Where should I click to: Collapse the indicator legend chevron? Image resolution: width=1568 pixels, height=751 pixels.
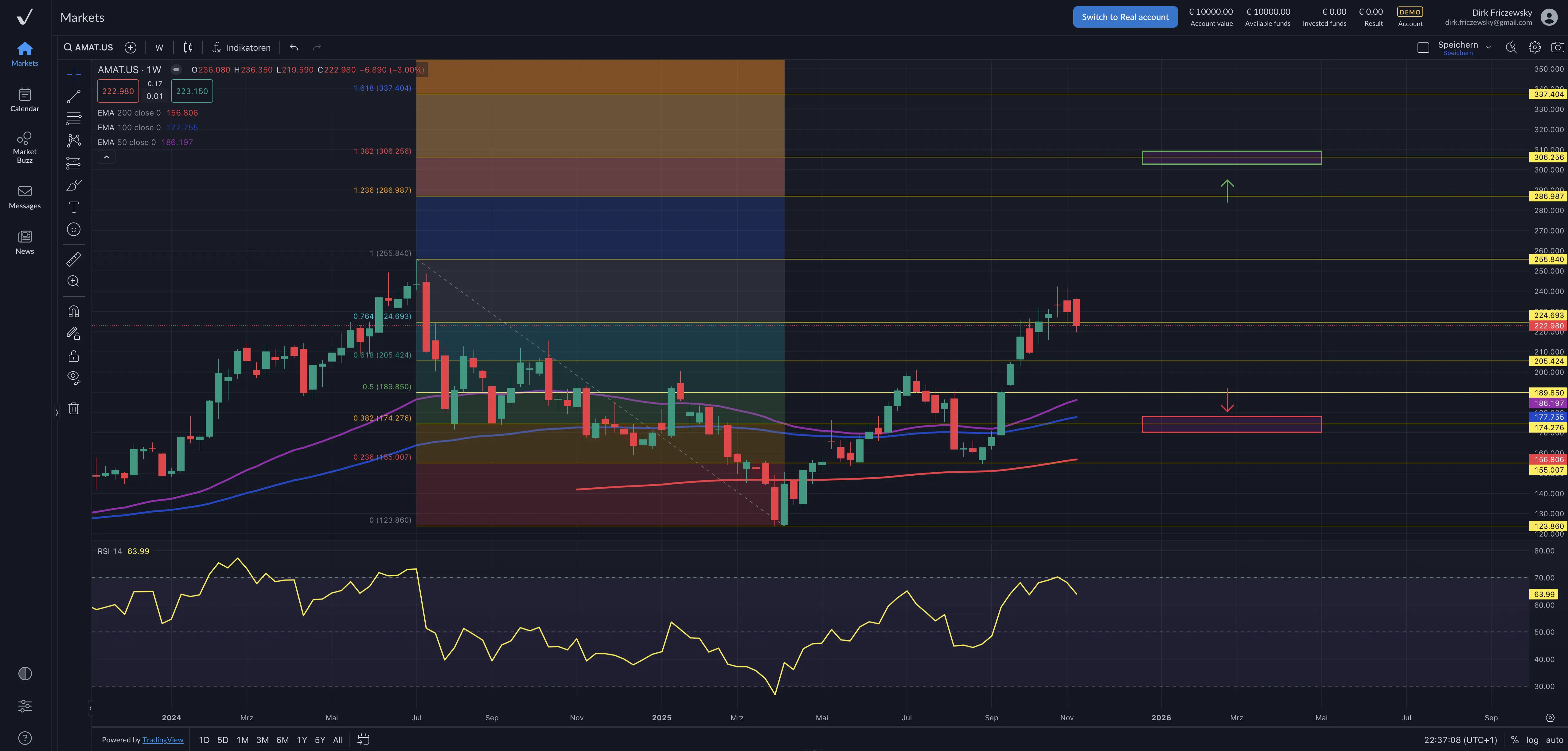(x=107, y=157)
